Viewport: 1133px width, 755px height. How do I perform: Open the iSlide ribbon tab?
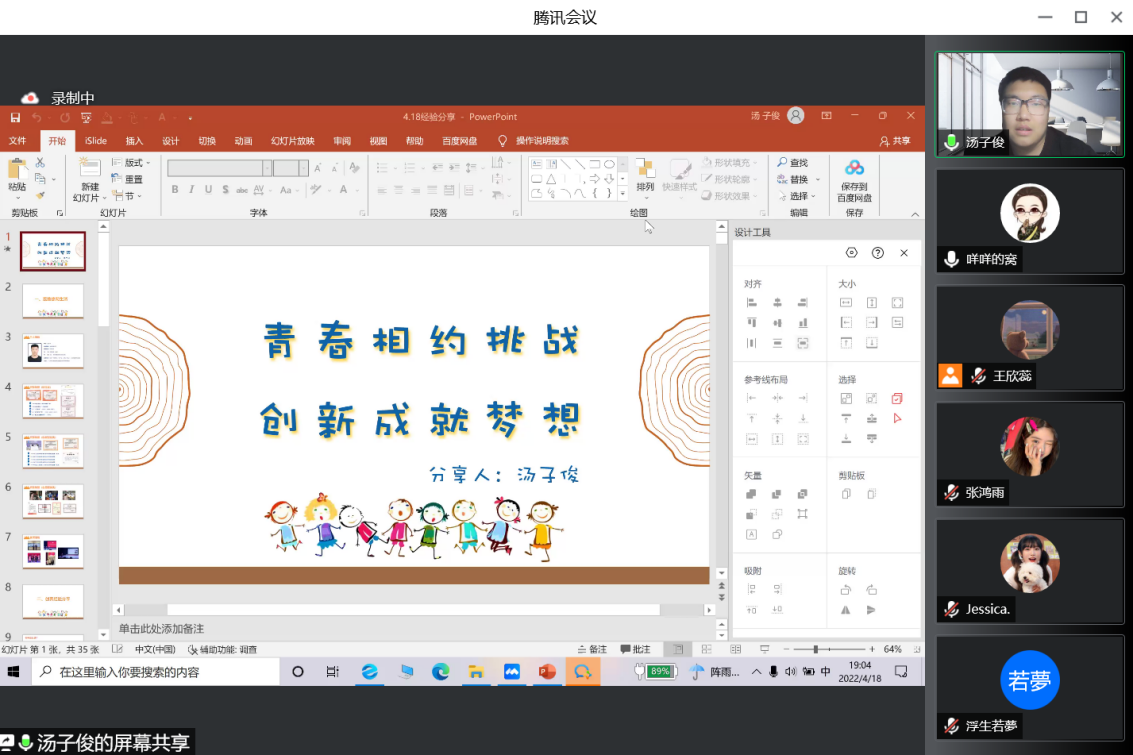point(96,141)
